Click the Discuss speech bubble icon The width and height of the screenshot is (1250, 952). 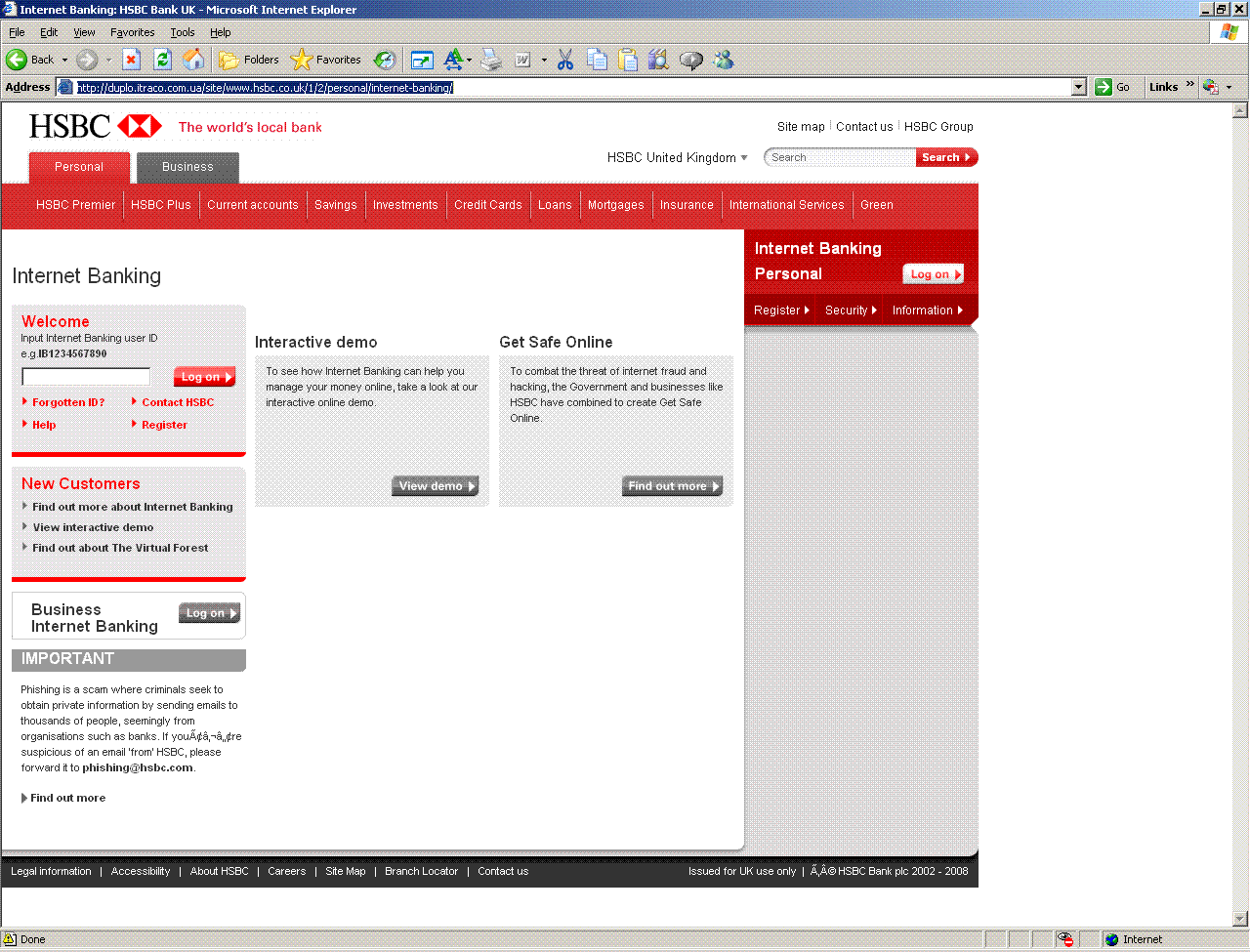(x=691, y=60)
